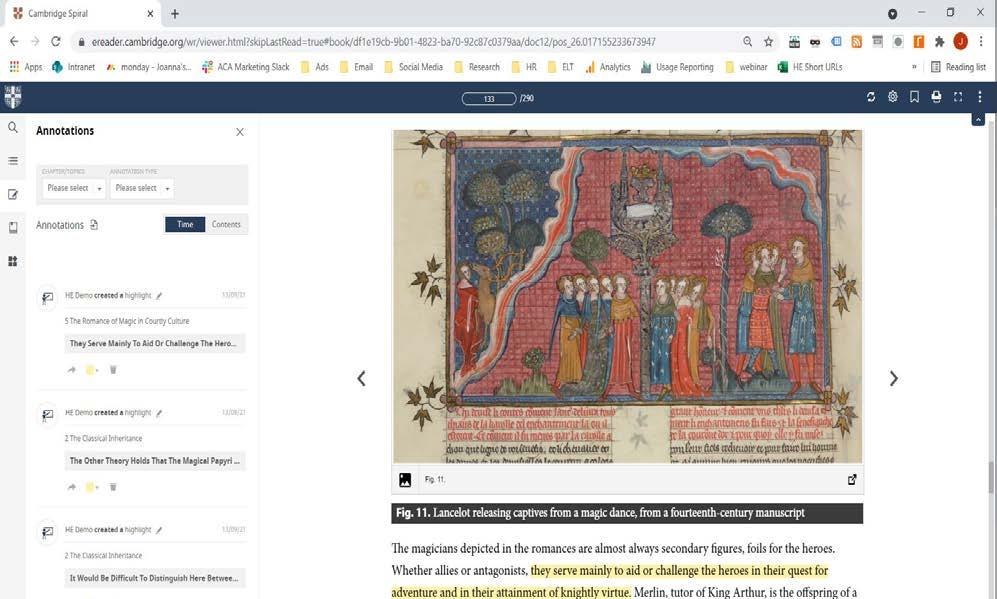Image resolution: width=997 pixels, height=599 pixels.
Task: Click the page number input field
Action: tap(488, 99)
